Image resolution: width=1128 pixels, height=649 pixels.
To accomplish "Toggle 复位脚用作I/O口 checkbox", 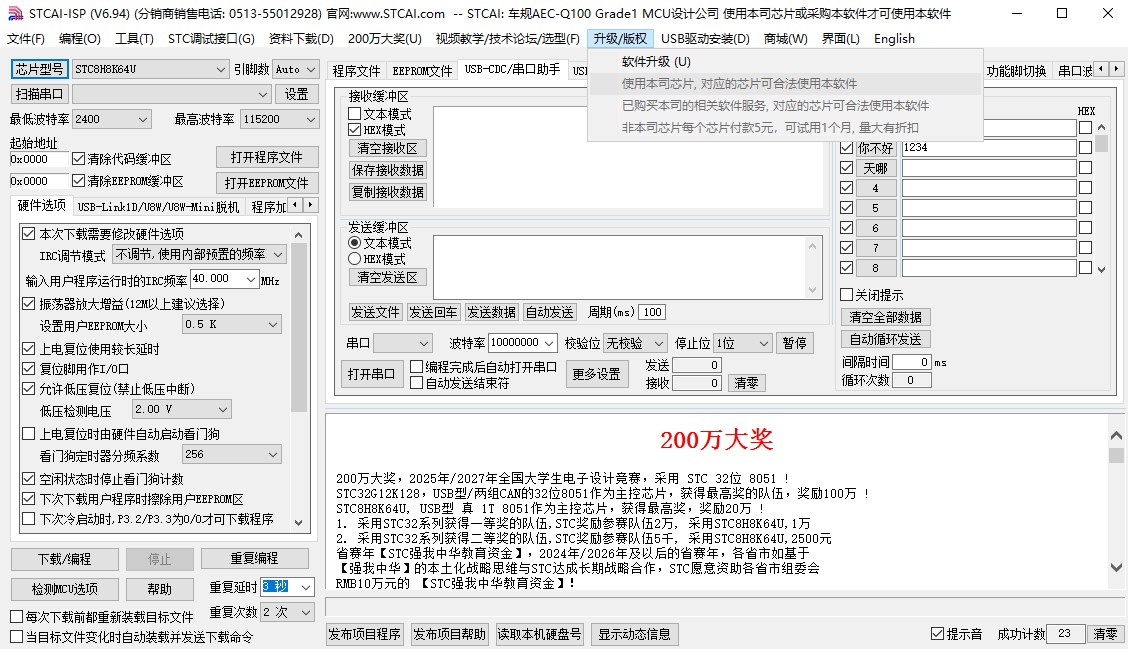I will tap(29, 368).
